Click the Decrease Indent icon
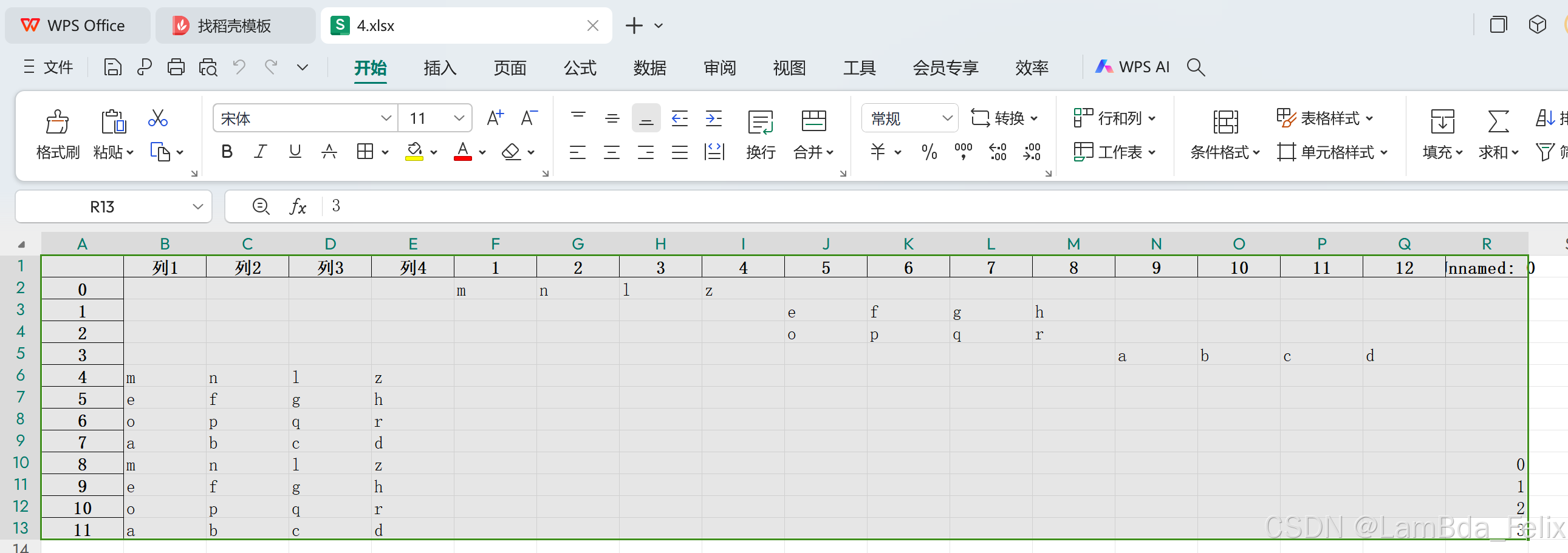This screenshot has height=553, width=1568. pyautogui.click(x=680, y=118)
